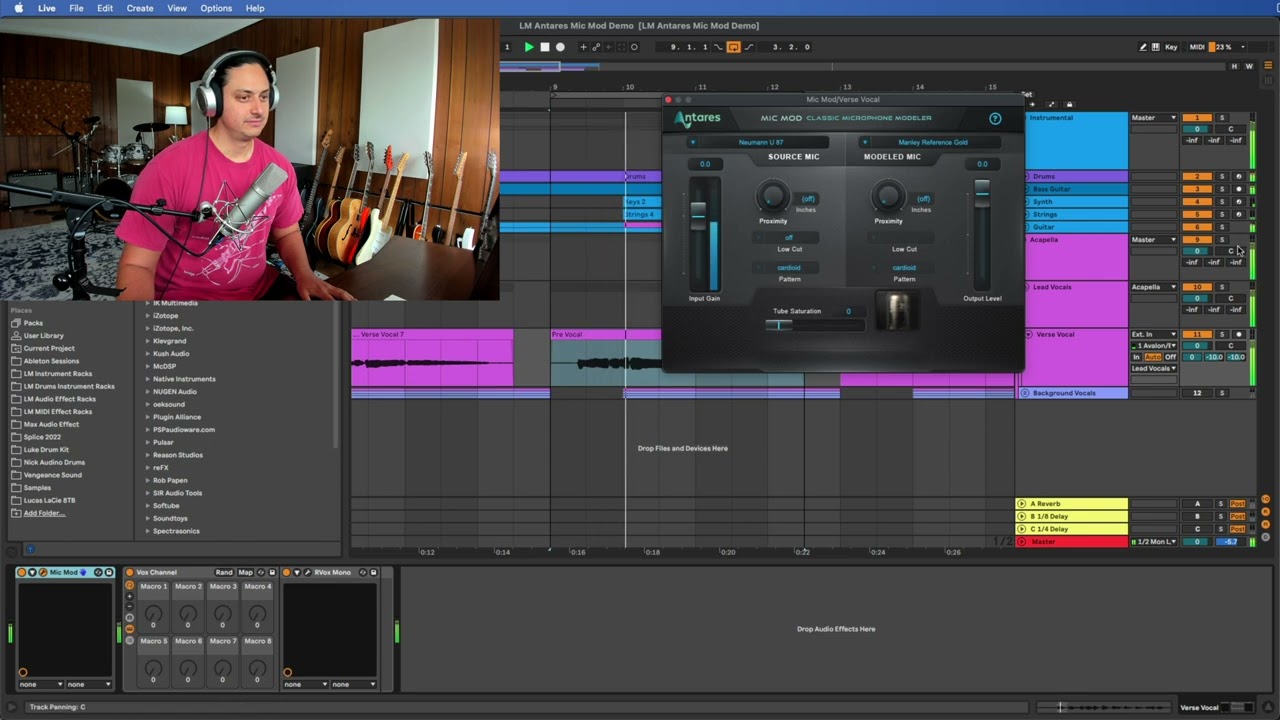
Task: Adjust the Tube Saturation slider
Action: pos(778,324)
